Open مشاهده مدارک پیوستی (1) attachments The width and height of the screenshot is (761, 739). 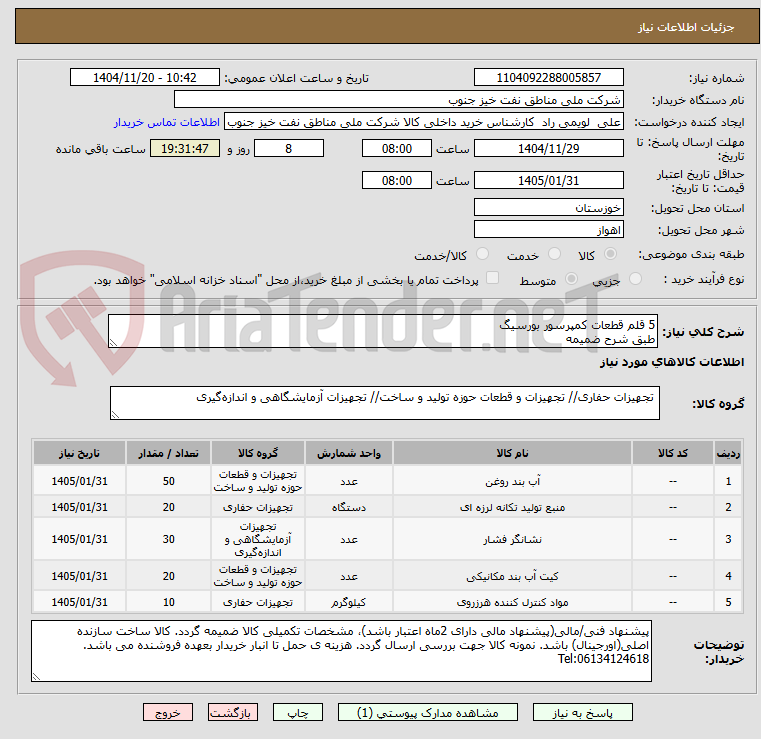(428, 712)
